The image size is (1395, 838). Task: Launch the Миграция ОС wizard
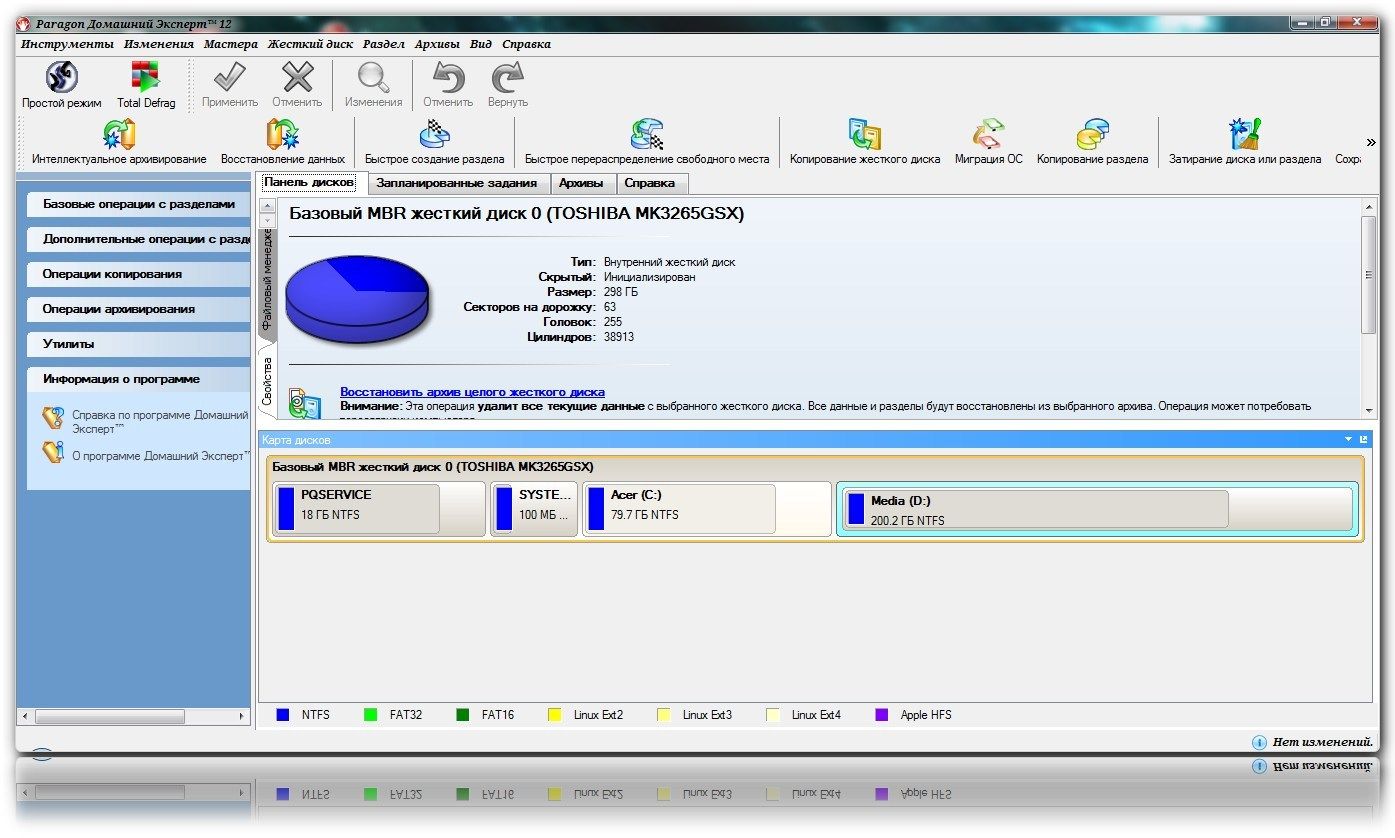pyautogui.click(x=988, y=135)
